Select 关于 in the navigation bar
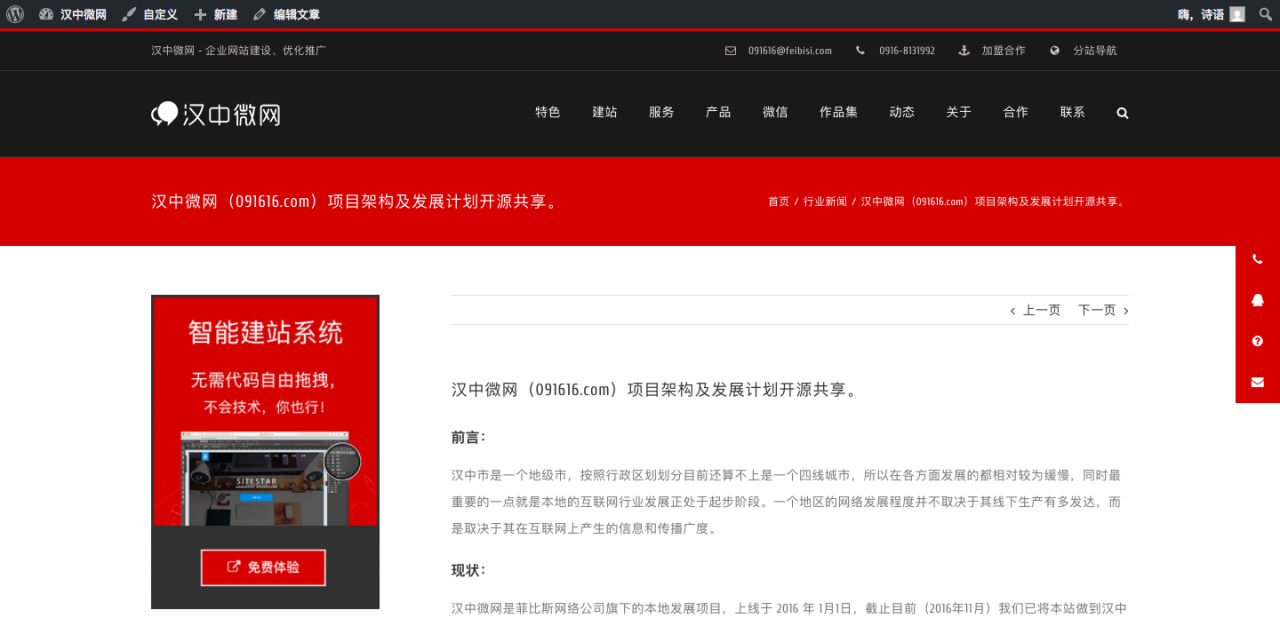 coord(959,112)
